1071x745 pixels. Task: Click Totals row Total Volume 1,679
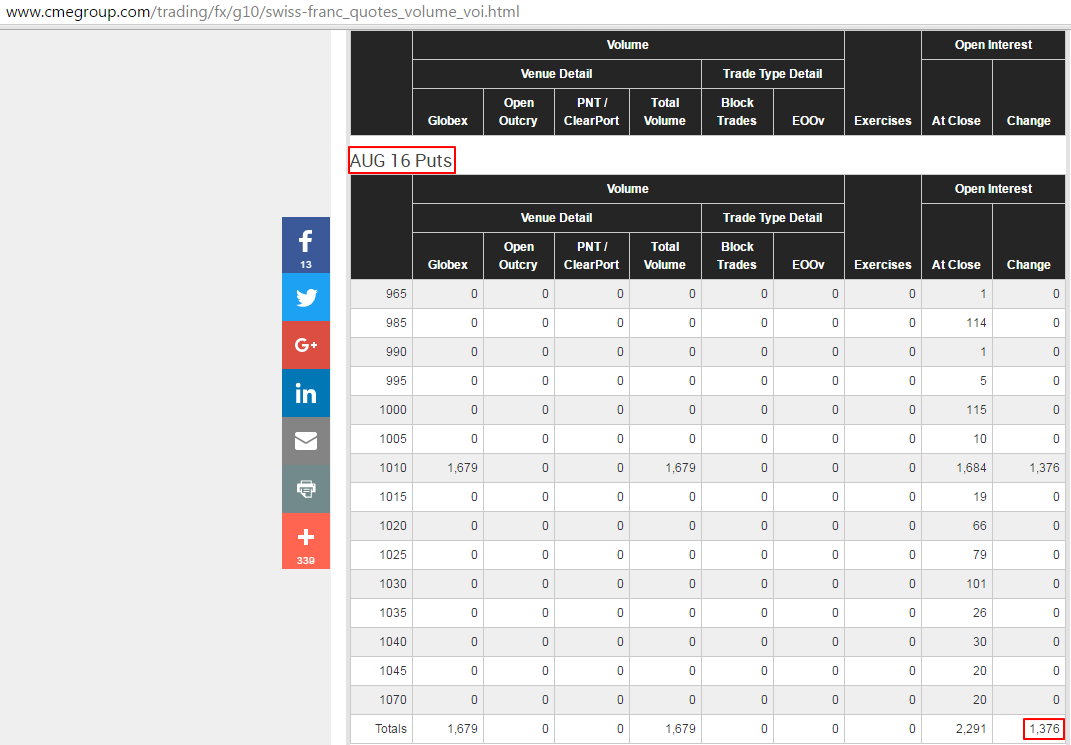point(680,729)
